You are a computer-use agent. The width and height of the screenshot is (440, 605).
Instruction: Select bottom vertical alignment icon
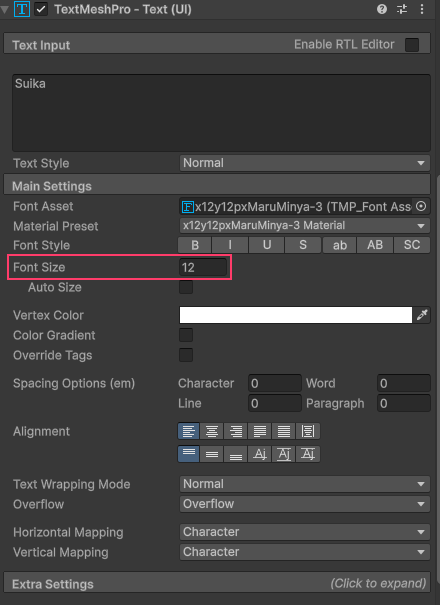point(235,454)
